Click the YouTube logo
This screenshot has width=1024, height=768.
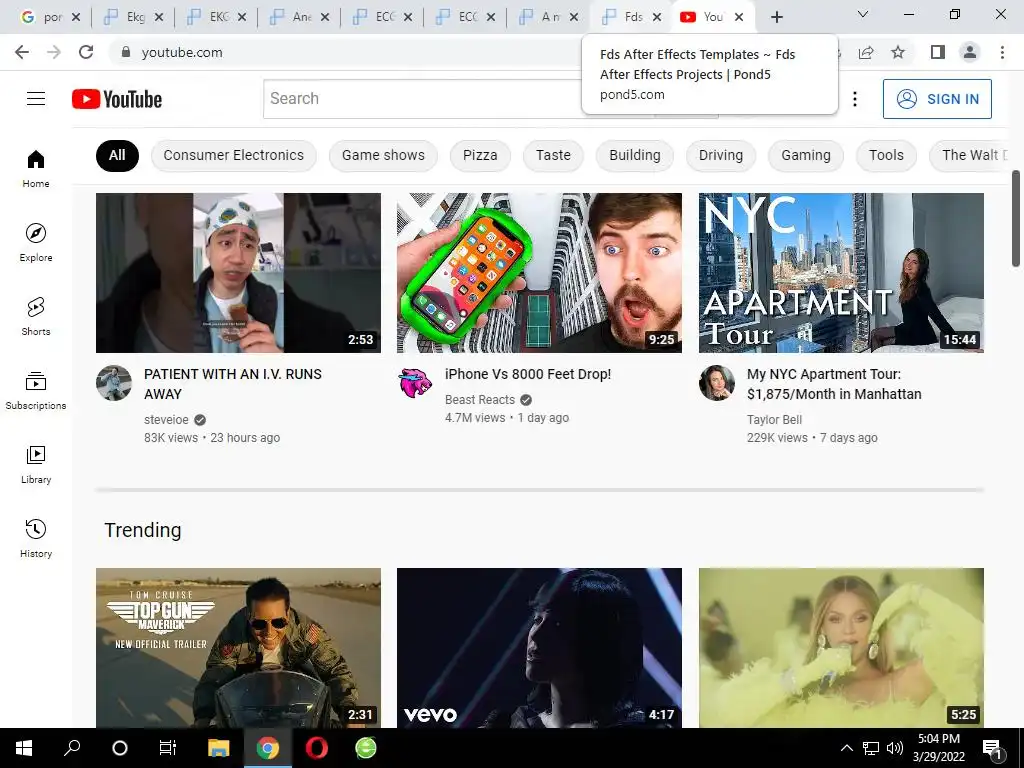[117, 99]
